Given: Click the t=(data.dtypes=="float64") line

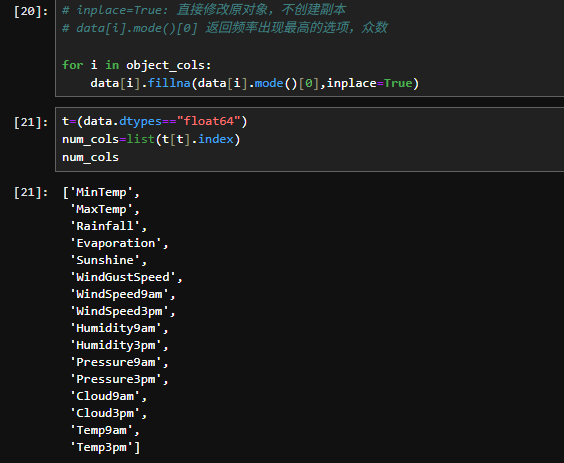Looking at the screenshot, I should click(155, 121).
